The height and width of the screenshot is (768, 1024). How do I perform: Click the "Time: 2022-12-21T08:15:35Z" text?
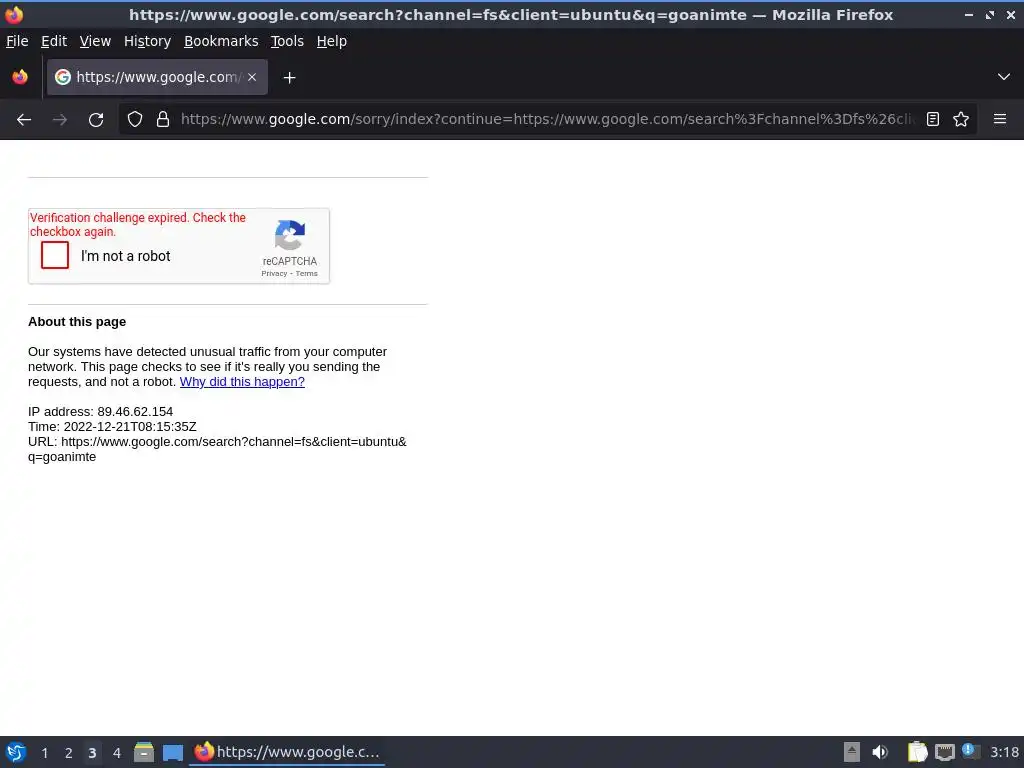(112, 426)
